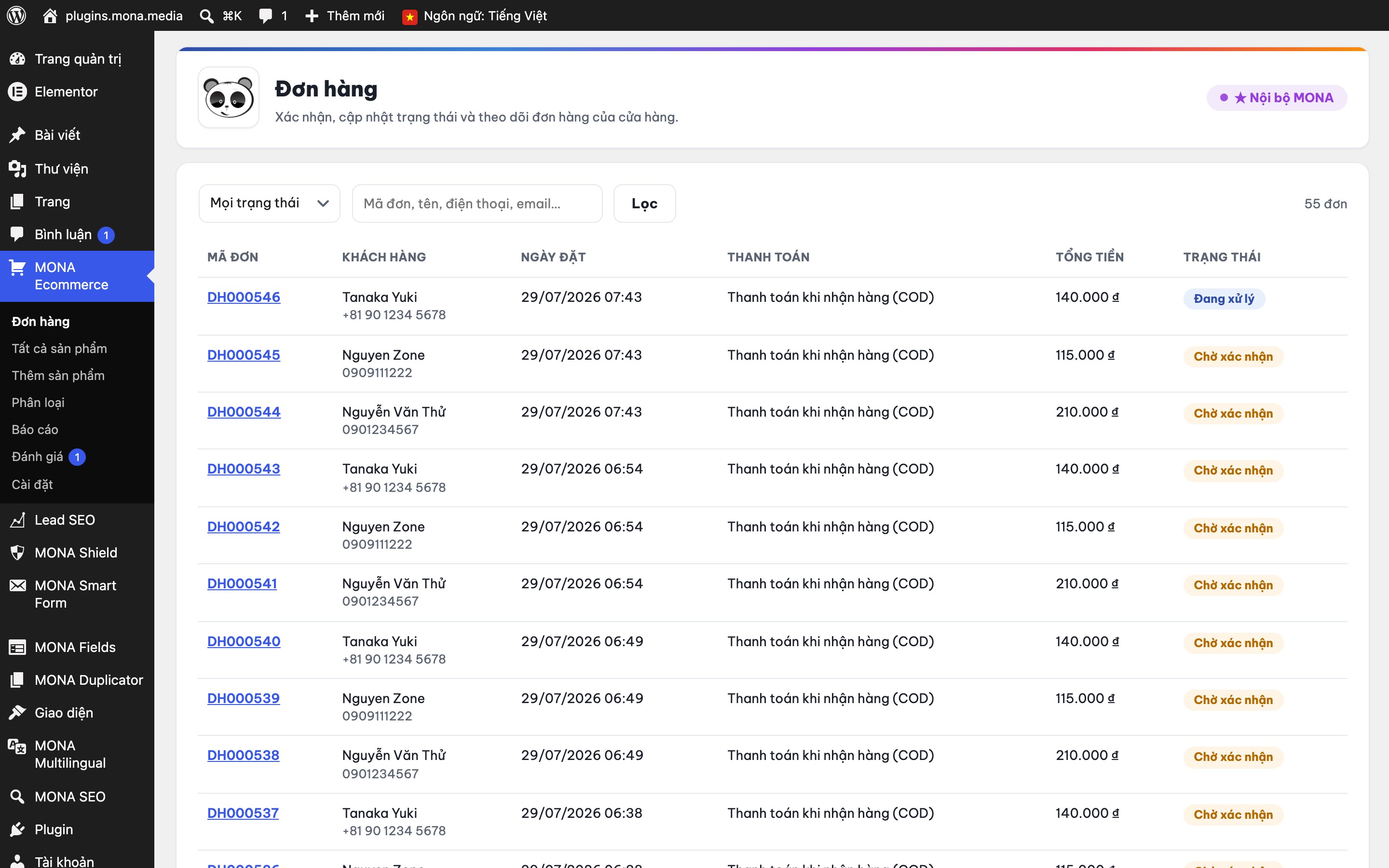
Task: Open order DH000541
Action: click(242, 584)
